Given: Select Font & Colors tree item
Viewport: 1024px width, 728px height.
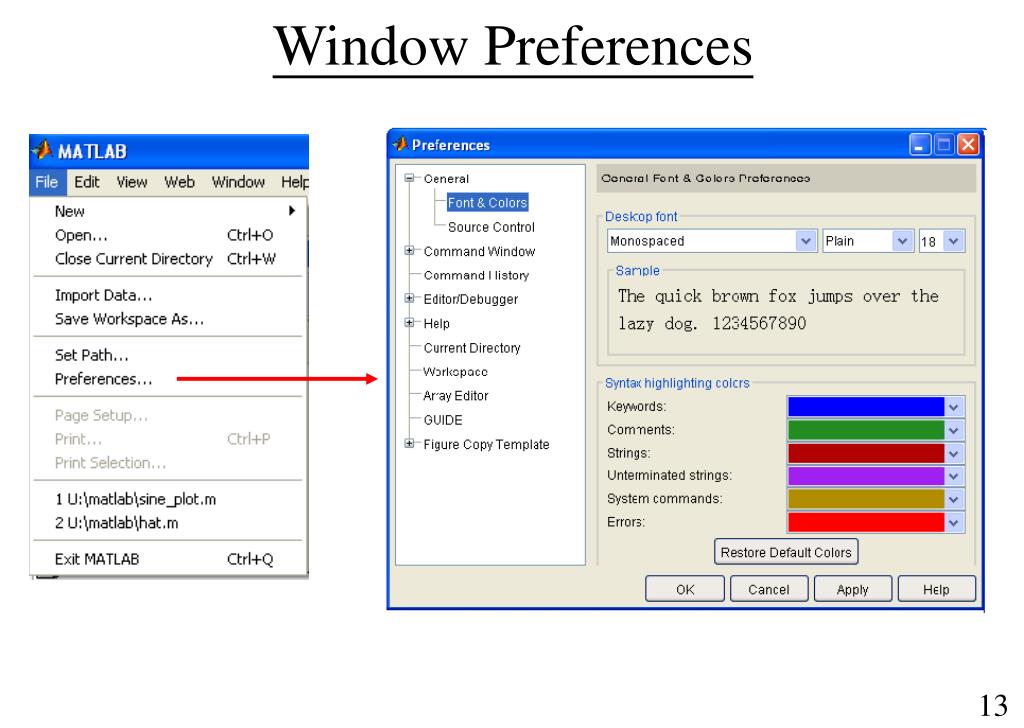Looking at the screenshot, I should (x=487, y=202).
